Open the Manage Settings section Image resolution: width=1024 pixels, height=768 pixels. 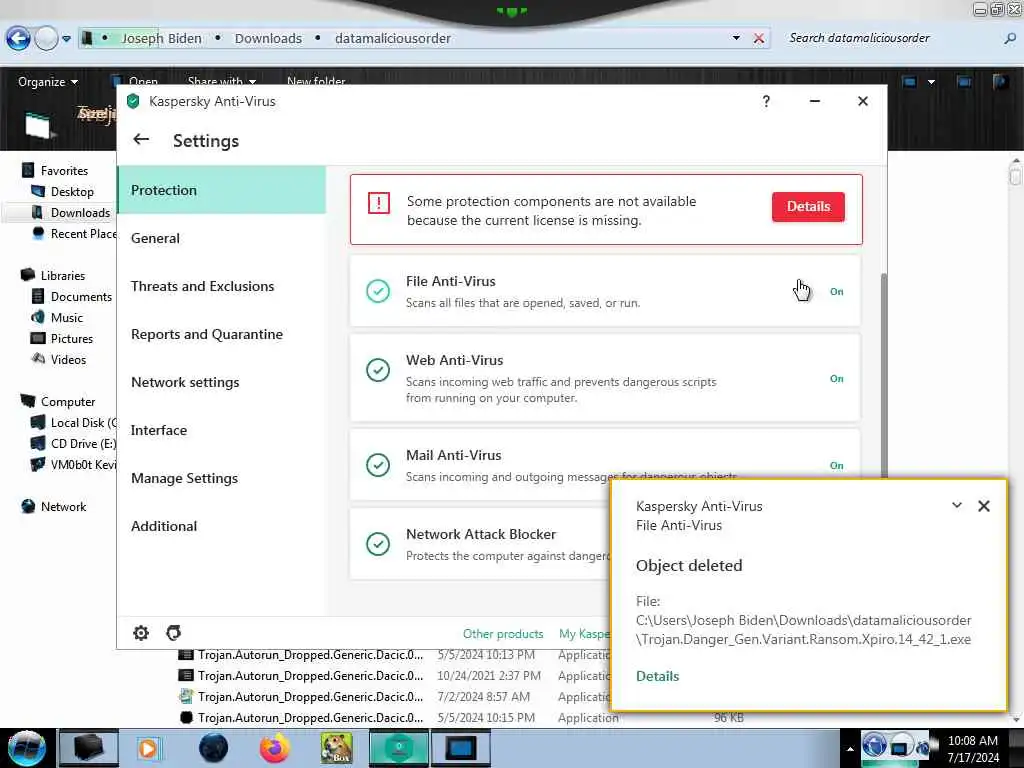coord(221,478)
